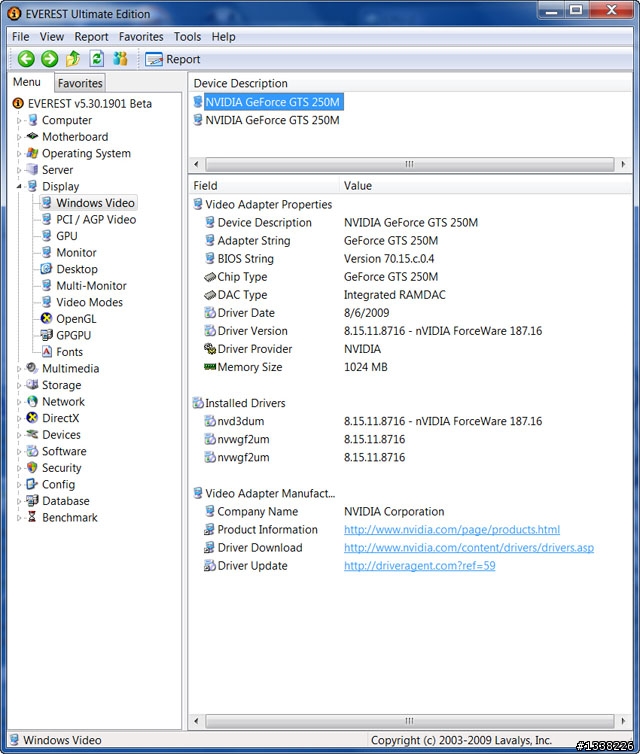This screenshot has width=640, height=754.
Task: Open the Favorites menu
Action: pos(141,37)
